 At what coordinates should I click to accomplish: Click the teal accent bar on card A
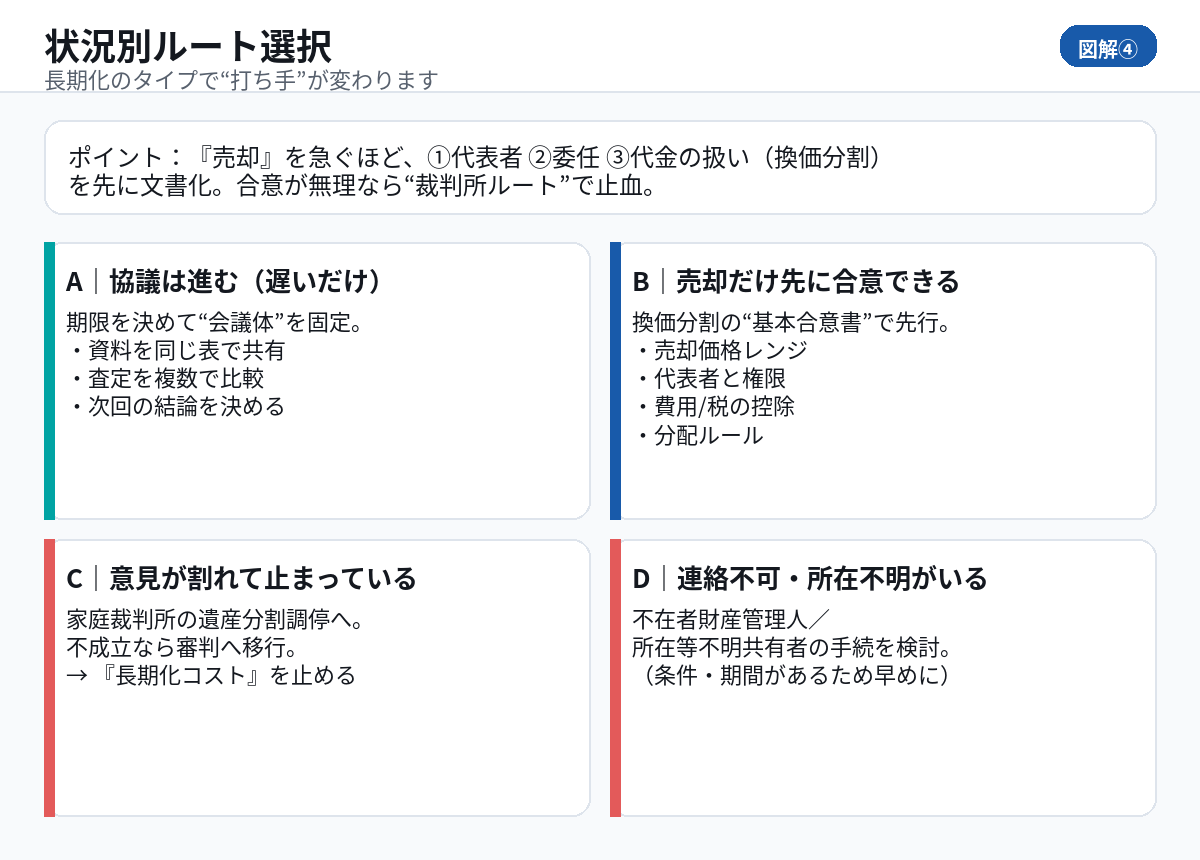click(49, 381)
